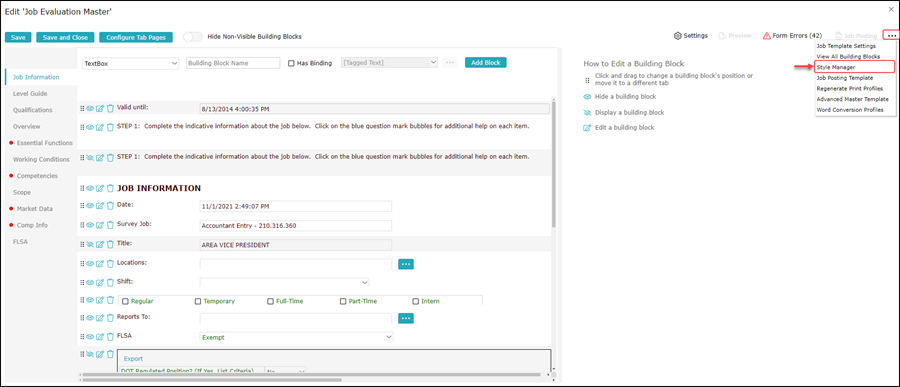Open the FLSA Exempt dropdown
Image resolution: width=900 pixels, height=387 pixels.
(297, 338)
